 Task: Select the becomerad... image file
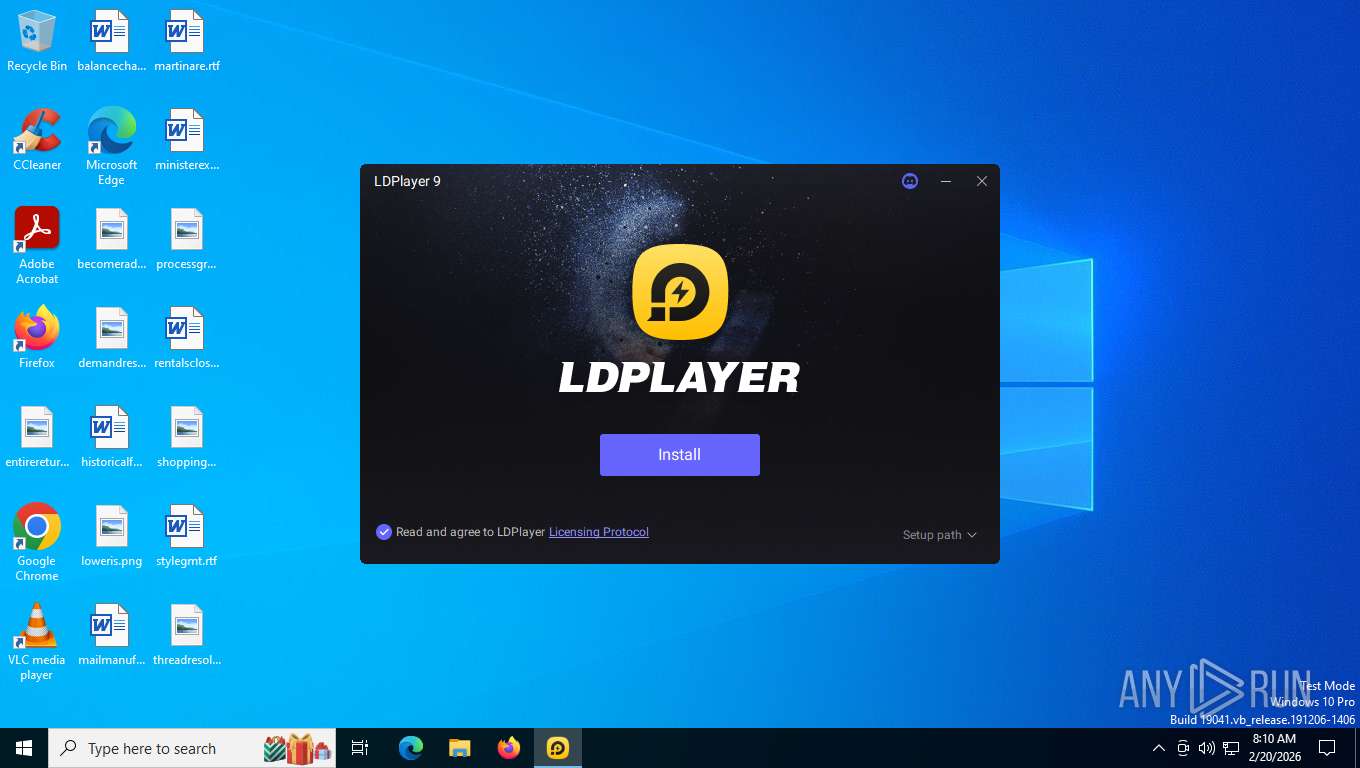pos(111,239)
